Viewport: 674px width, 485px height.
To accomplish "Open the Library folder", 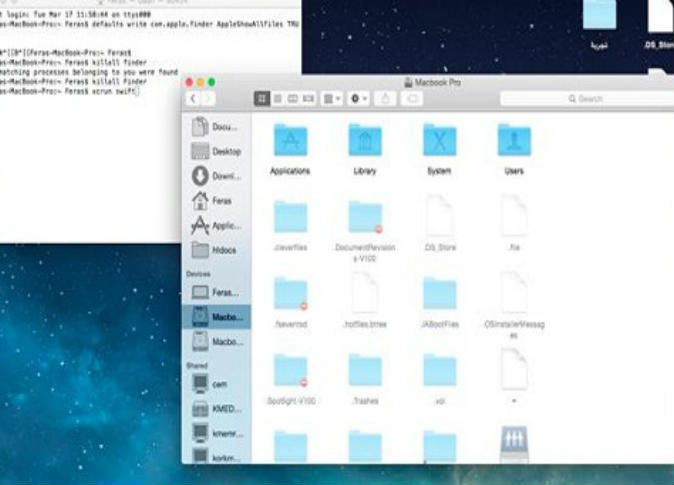I will (364, 141).
